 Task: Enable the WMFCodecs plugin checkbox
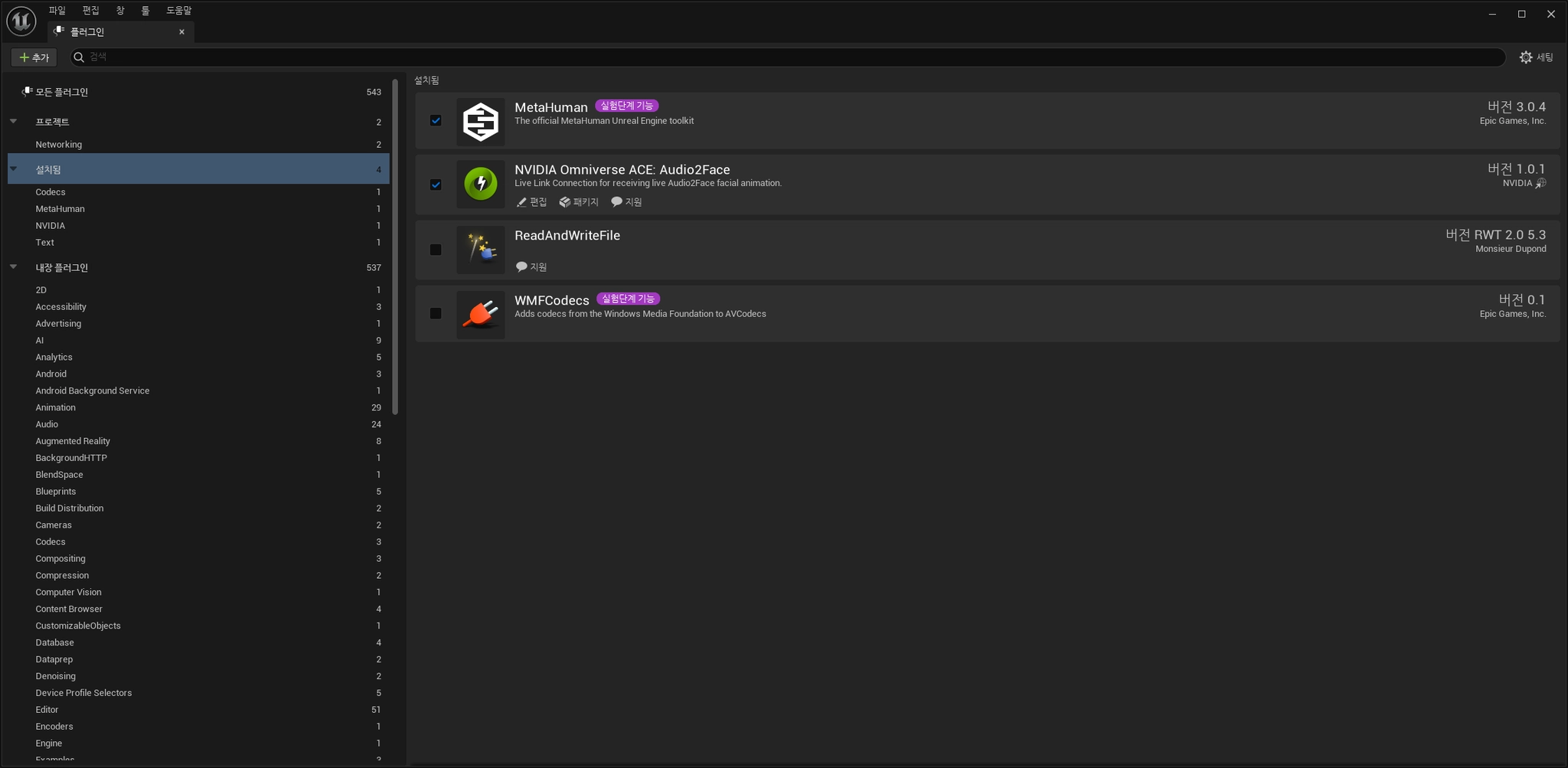point(436,313)
